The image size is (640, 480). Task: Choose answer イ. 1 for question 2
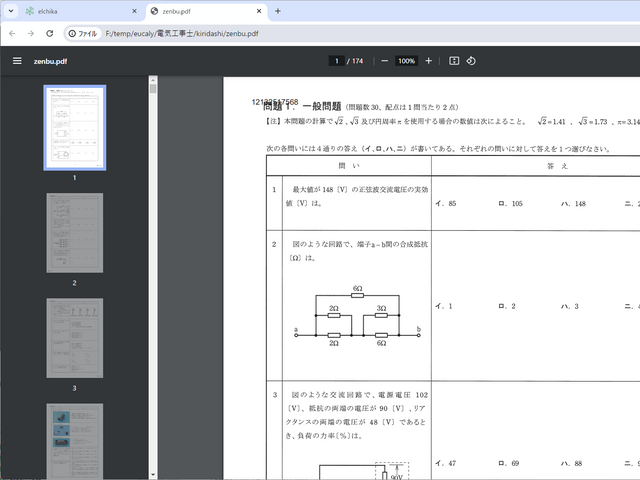(444, 306)
